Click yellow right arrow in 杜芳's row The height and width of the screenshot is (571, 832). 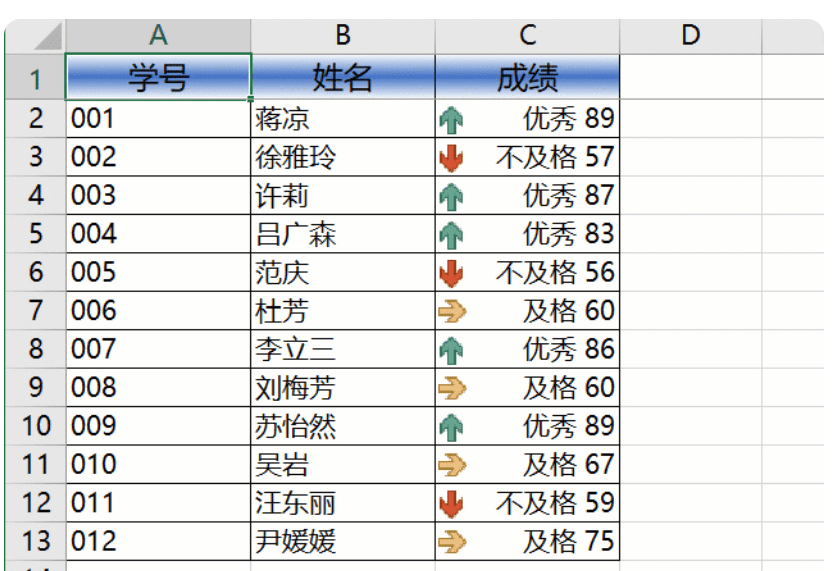coord(452,312)
